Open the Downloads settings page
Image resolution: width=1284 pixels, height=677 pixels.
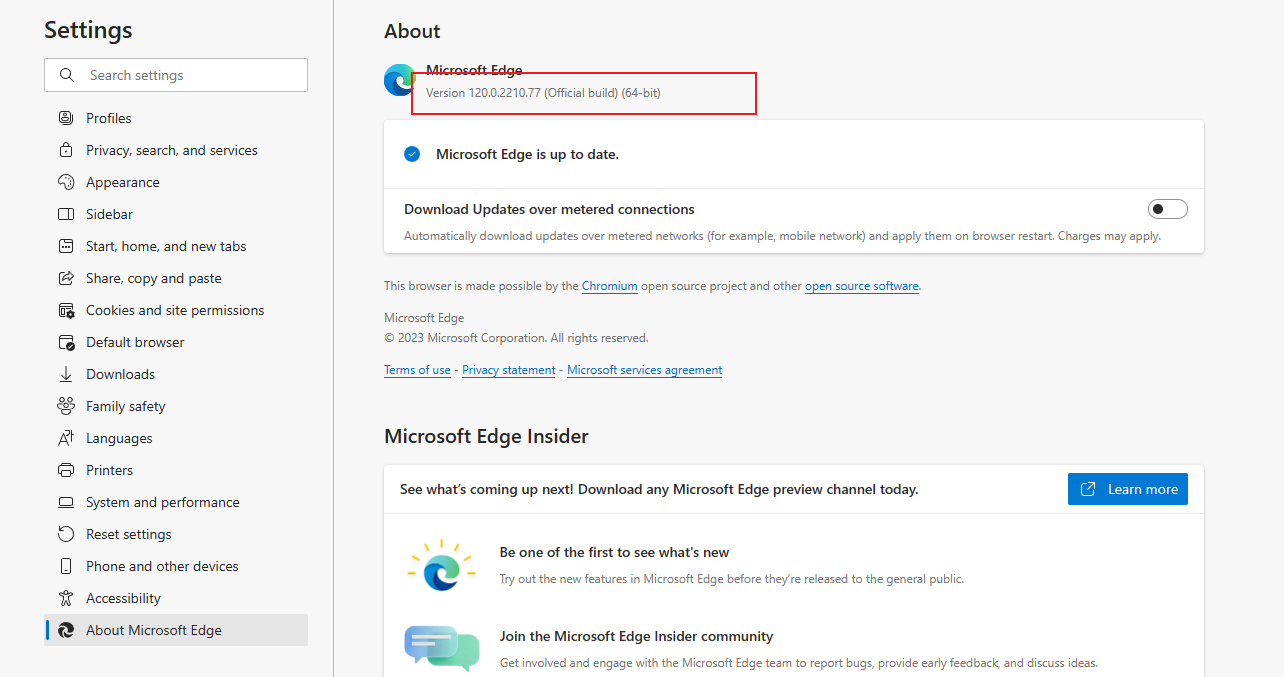pyautogui.click(x=176, y=374)
